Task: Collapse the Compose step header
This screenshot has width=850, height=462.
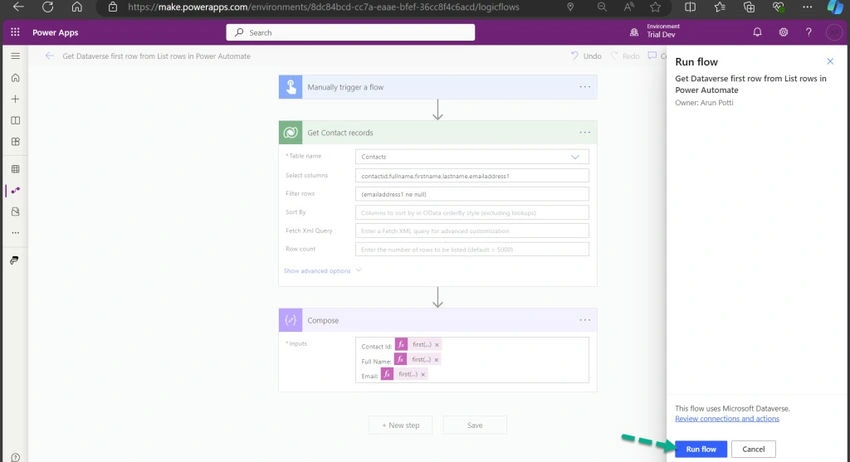Action: (438, 320)
